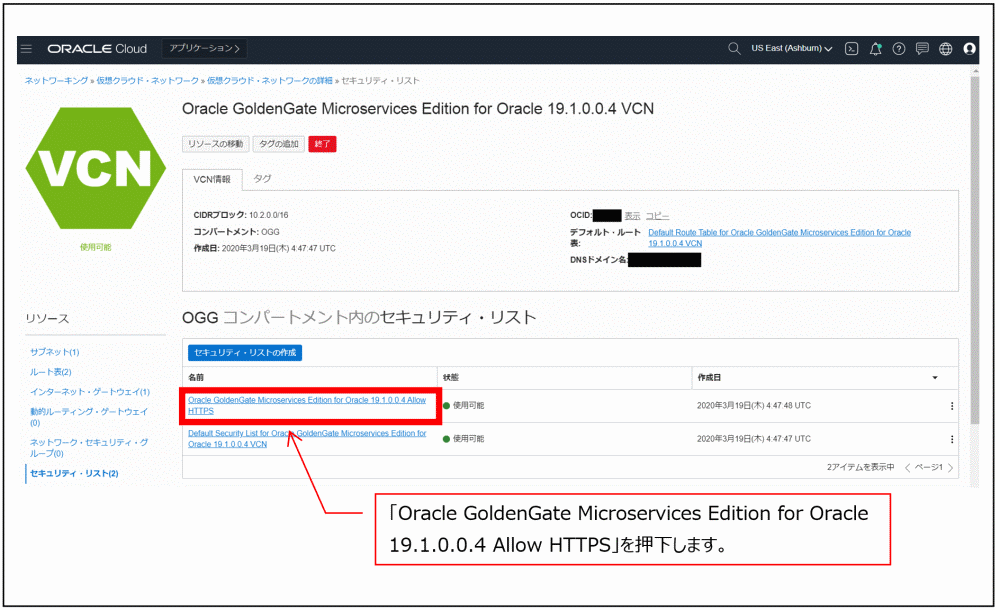Click the Oracle Cloud logo
This screenshot has height=610, width=1000.
point(97,48)
